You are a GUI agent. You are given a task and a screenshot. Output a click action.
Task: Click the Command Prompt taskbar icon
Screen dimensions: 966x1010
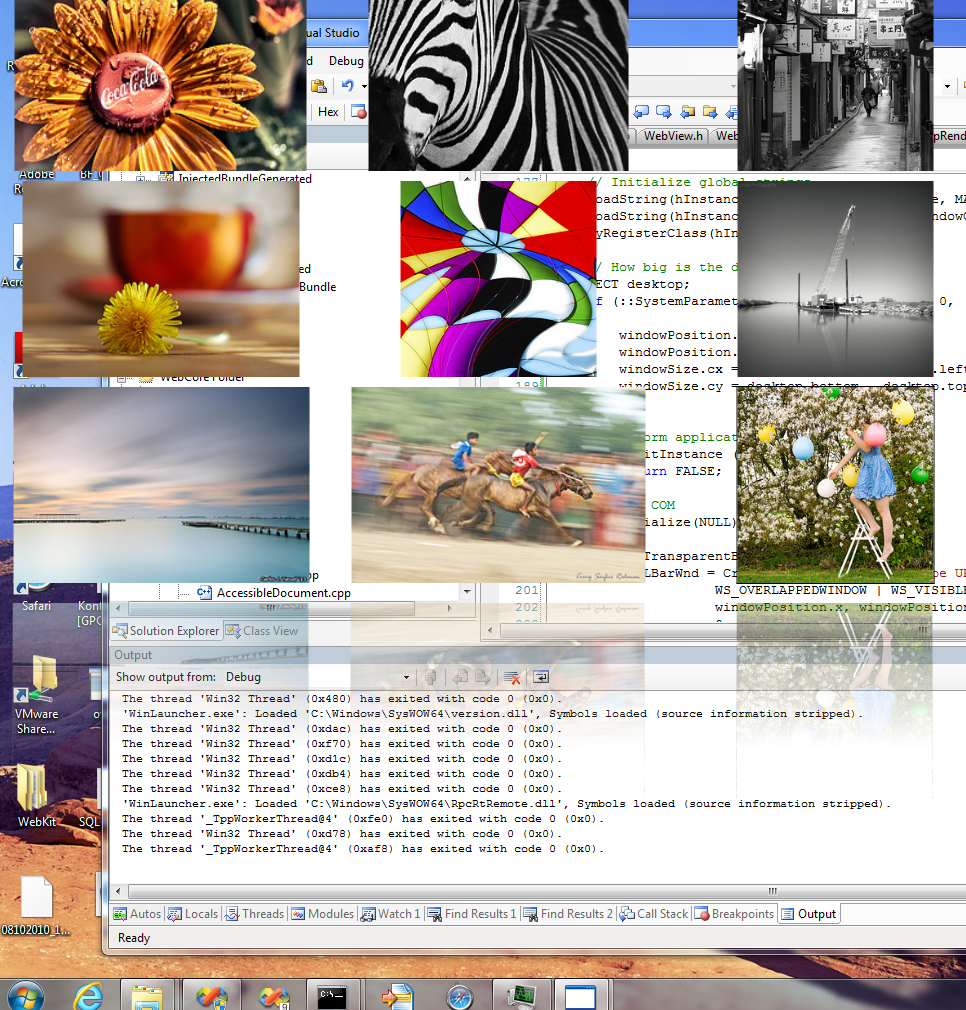[333, 996]
